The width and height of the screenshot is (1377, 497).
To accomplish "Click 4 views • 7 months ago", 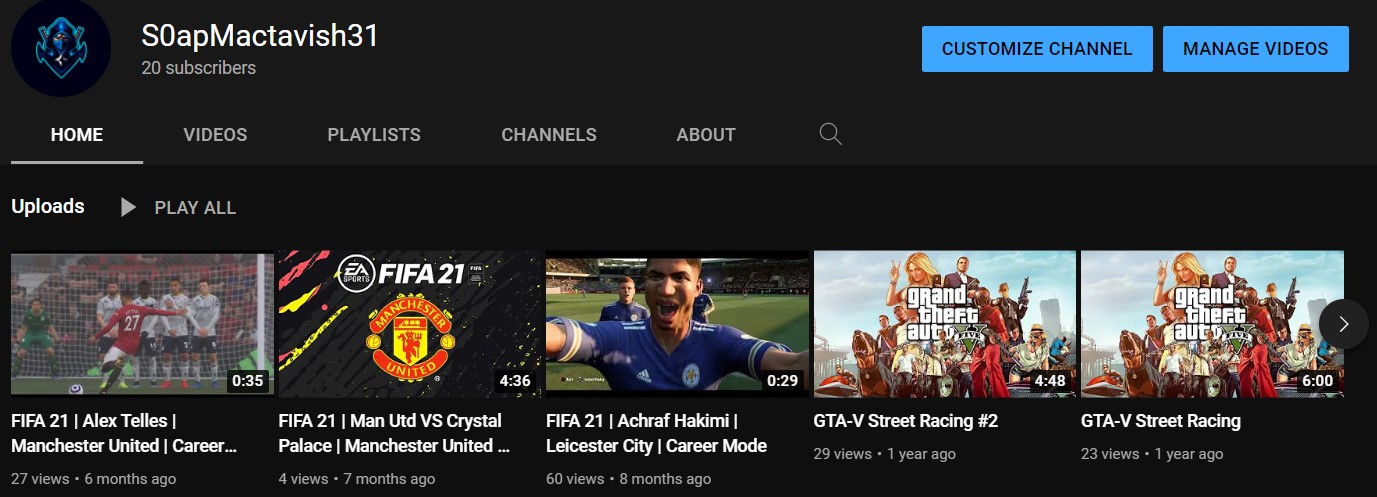I will click(x=357, y=479).
